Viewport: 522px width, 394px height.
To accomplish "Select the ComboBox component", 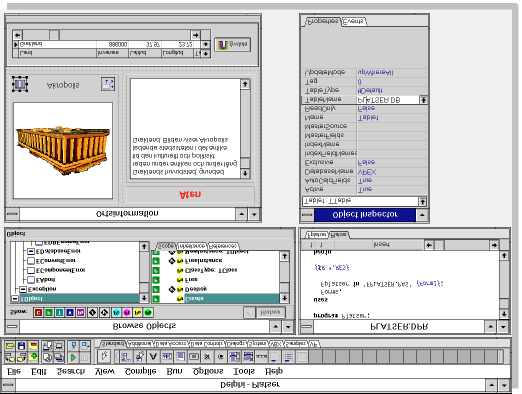I will tap(248, 357).
